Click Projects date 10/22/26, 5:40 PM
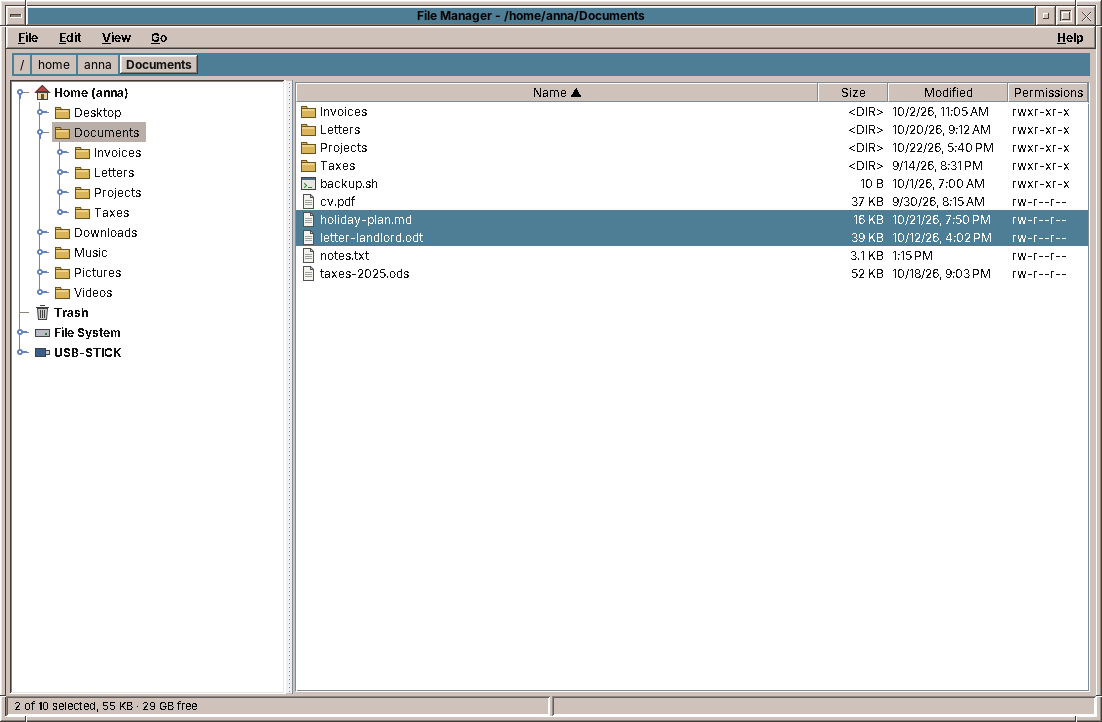1102x722 pixels. (x=943, y=148)
